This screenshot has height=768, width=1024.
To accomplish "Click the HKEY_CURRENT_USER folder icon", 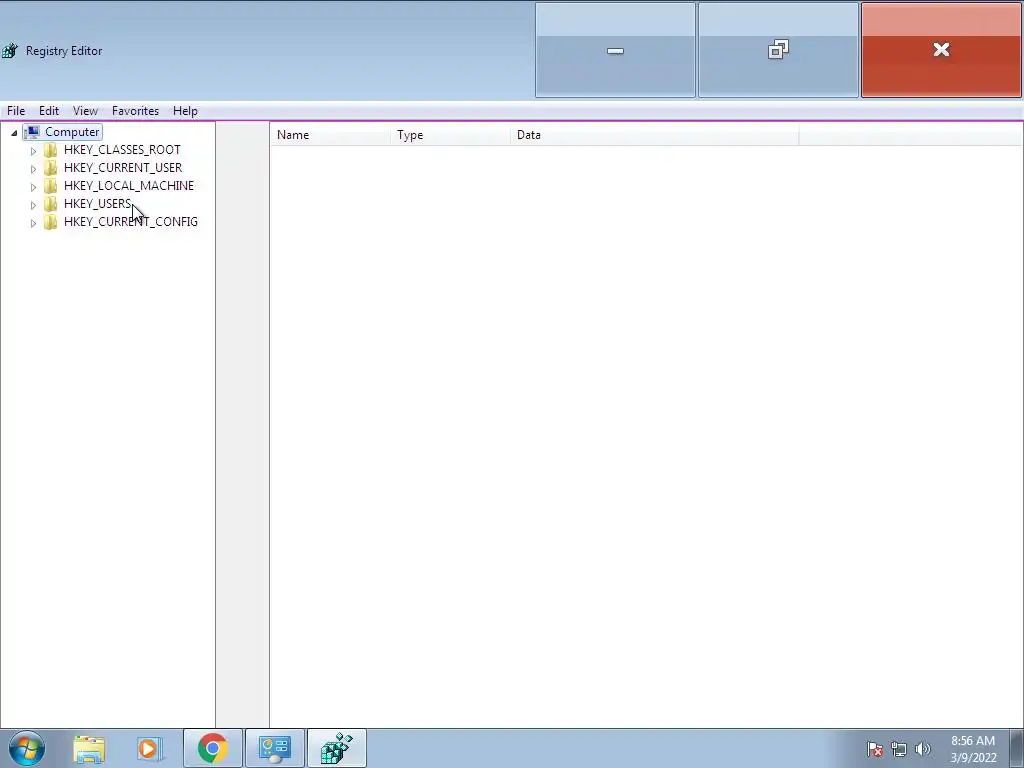I will [50, 168].
